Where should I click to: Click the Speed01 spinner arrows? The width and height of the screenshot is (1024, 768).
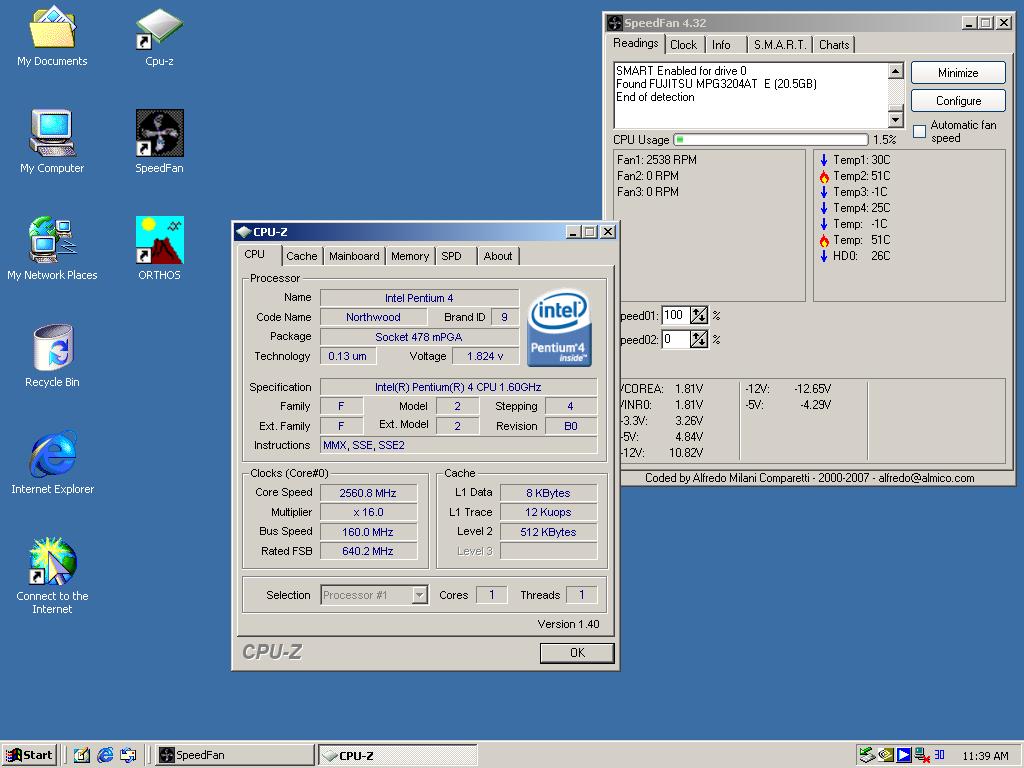click(699, 315)
